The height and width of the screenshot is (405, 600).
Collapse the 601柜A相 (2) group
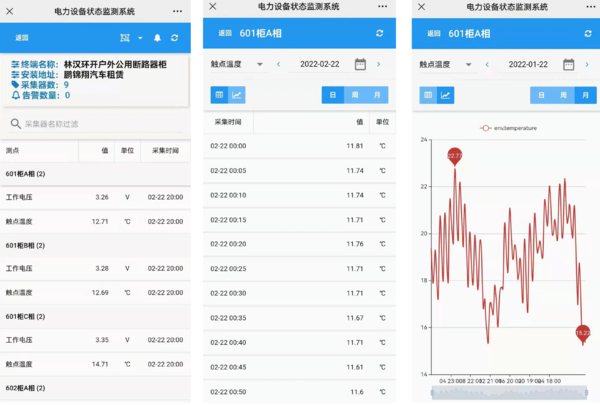coord(95,174)
